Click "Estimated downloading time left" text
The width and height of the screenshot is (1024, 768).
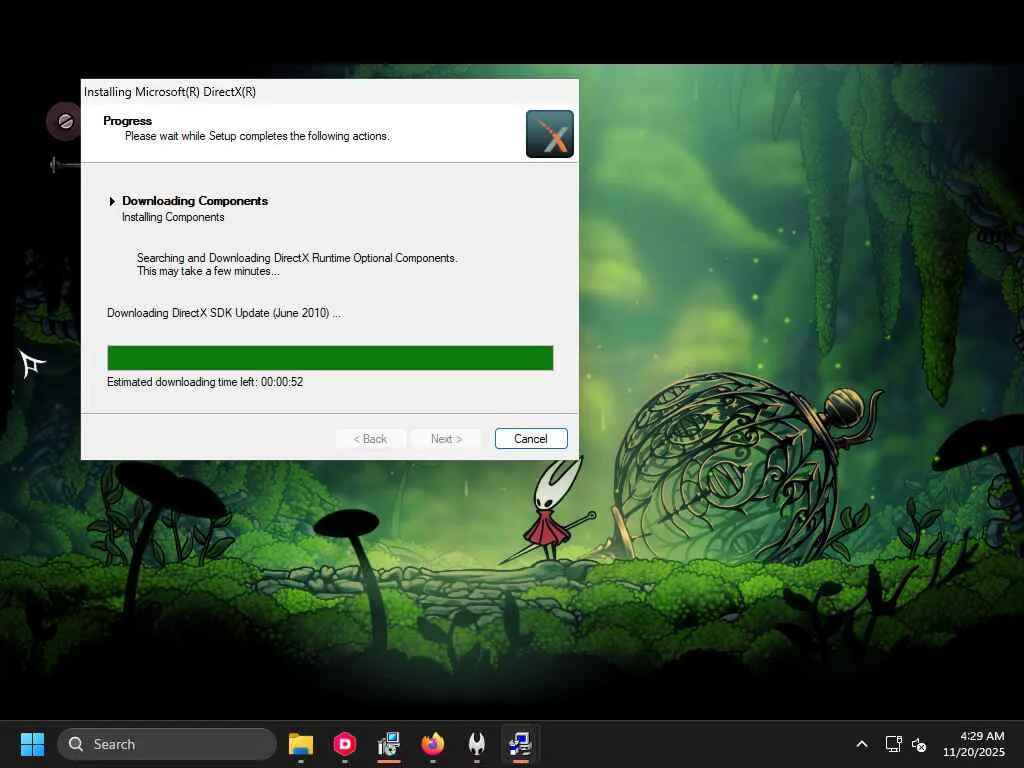pyautogui.click(x=205, y=382)
